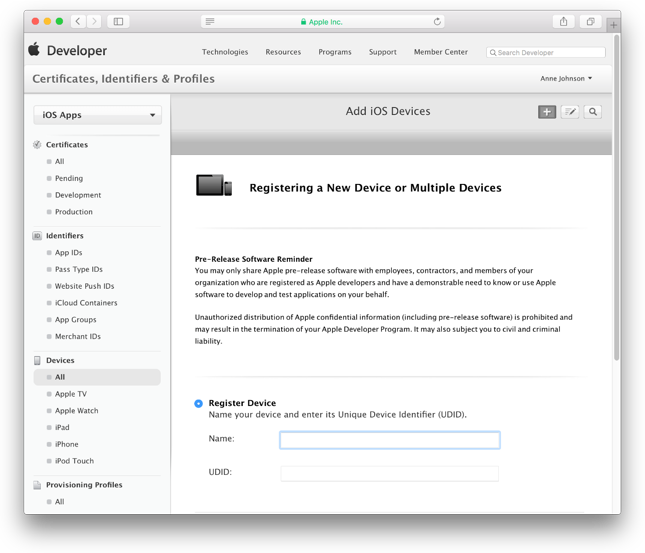The height and width of the screenshot is (553, 645).
Task: Click the edit devices pencil icon
Action: 570,112
